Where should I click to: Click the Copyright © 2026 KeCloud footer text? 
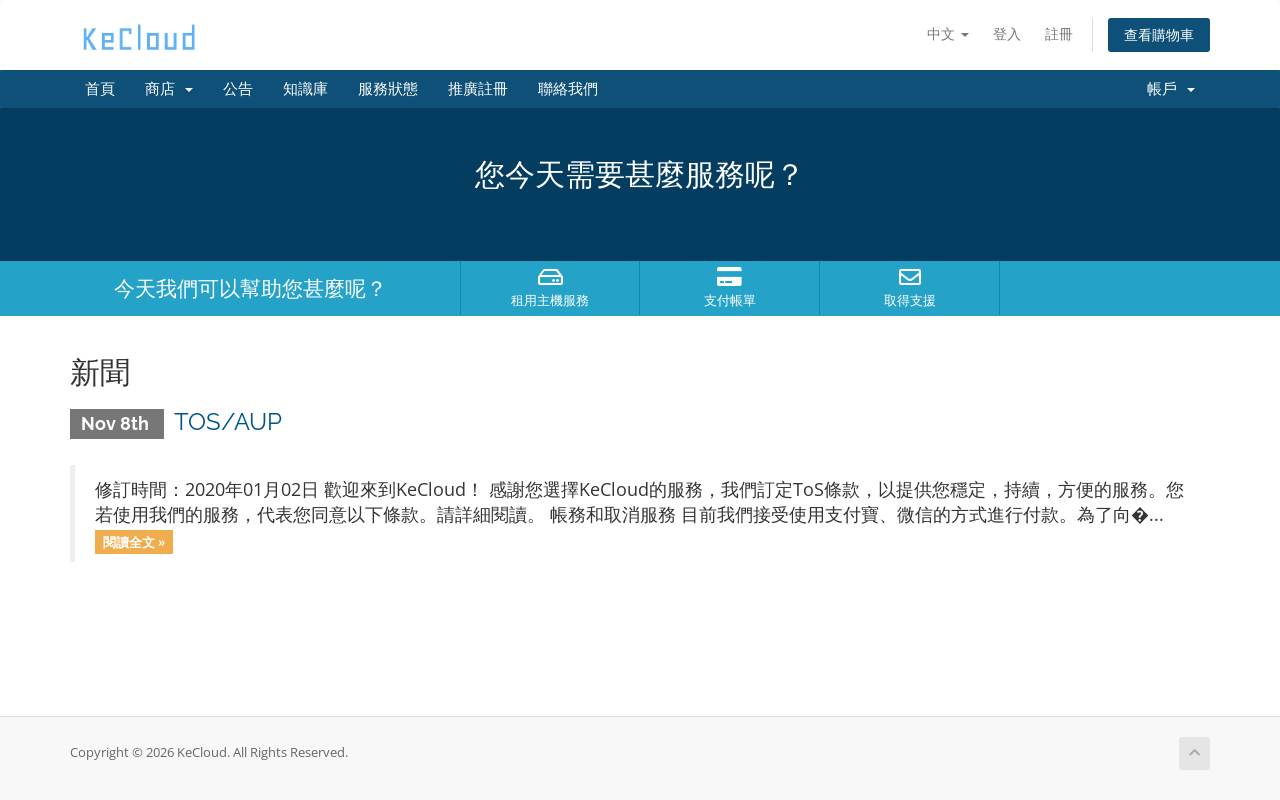click(x=209, y=752)
